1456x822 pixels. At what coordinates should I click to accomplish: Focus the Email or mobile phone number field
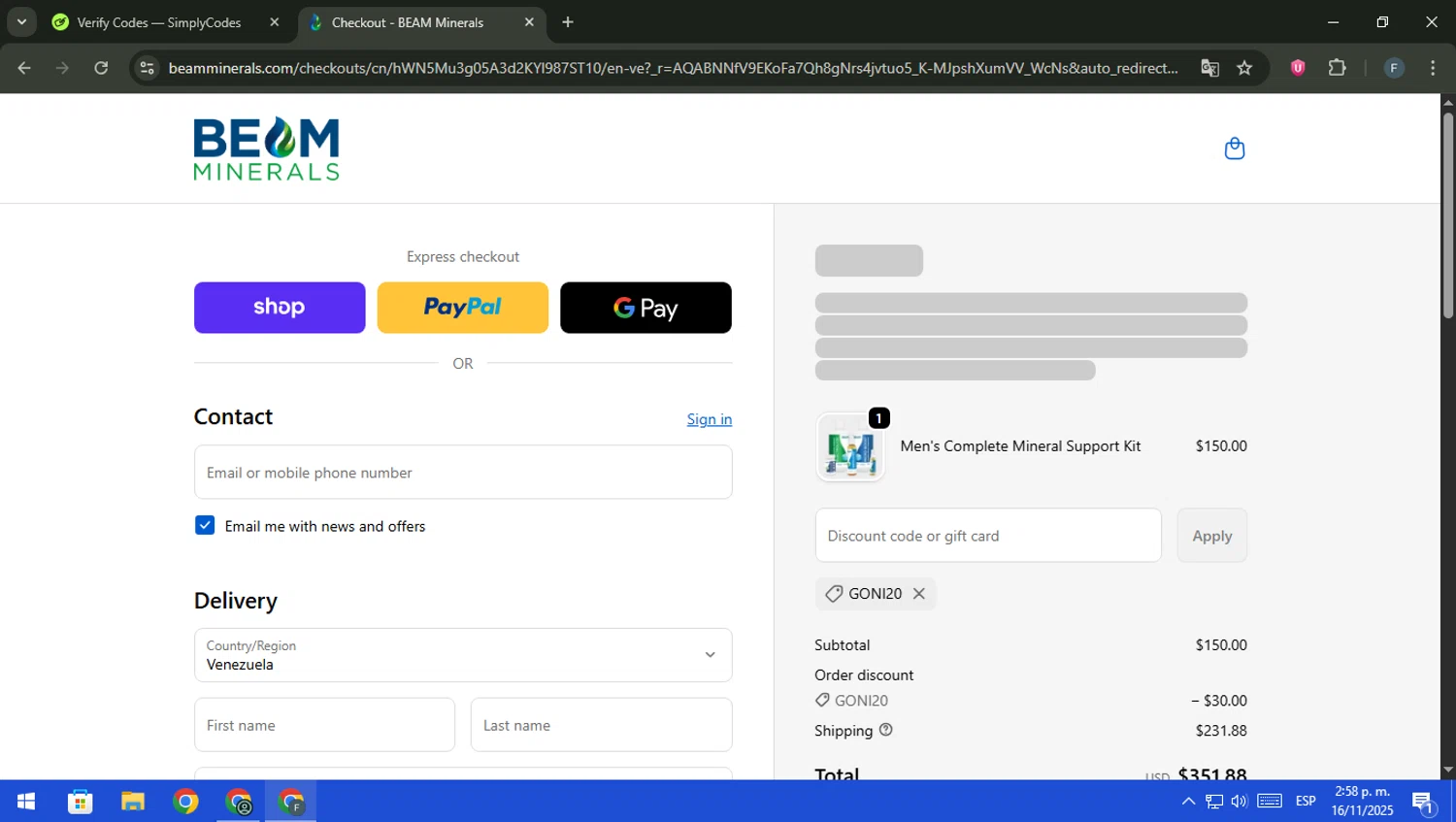[463, 473]
